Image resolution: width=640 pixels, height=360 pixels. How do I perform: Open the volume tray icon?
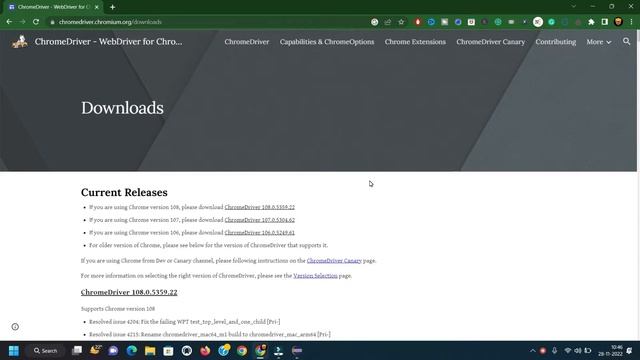578,351
